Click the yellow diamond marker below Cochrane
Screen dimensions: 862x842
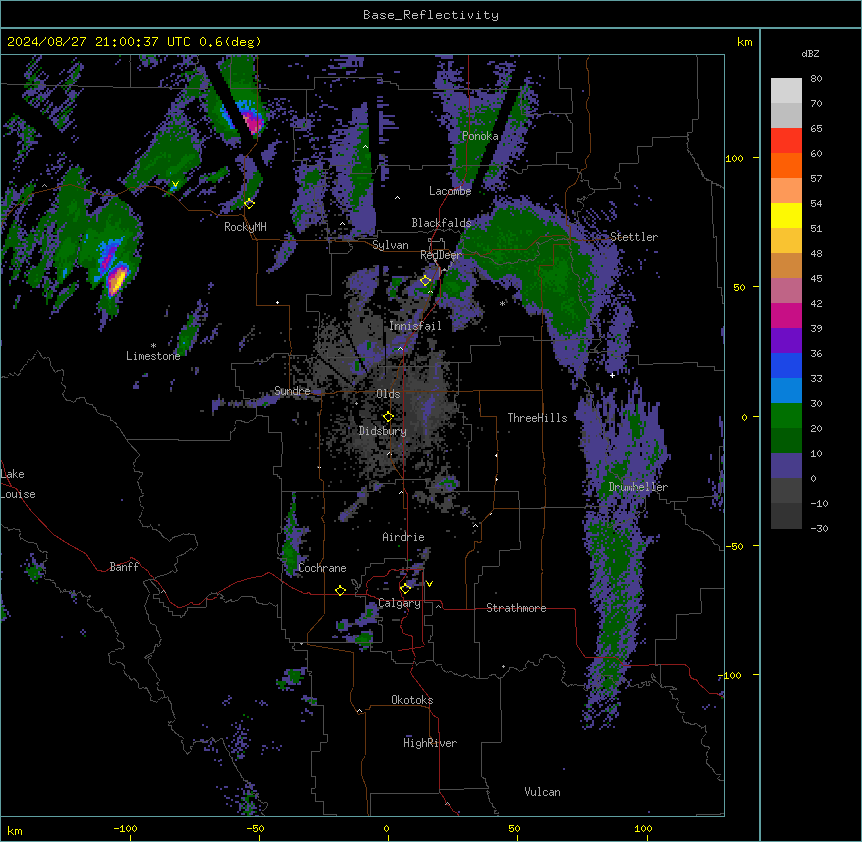(340, 590)
